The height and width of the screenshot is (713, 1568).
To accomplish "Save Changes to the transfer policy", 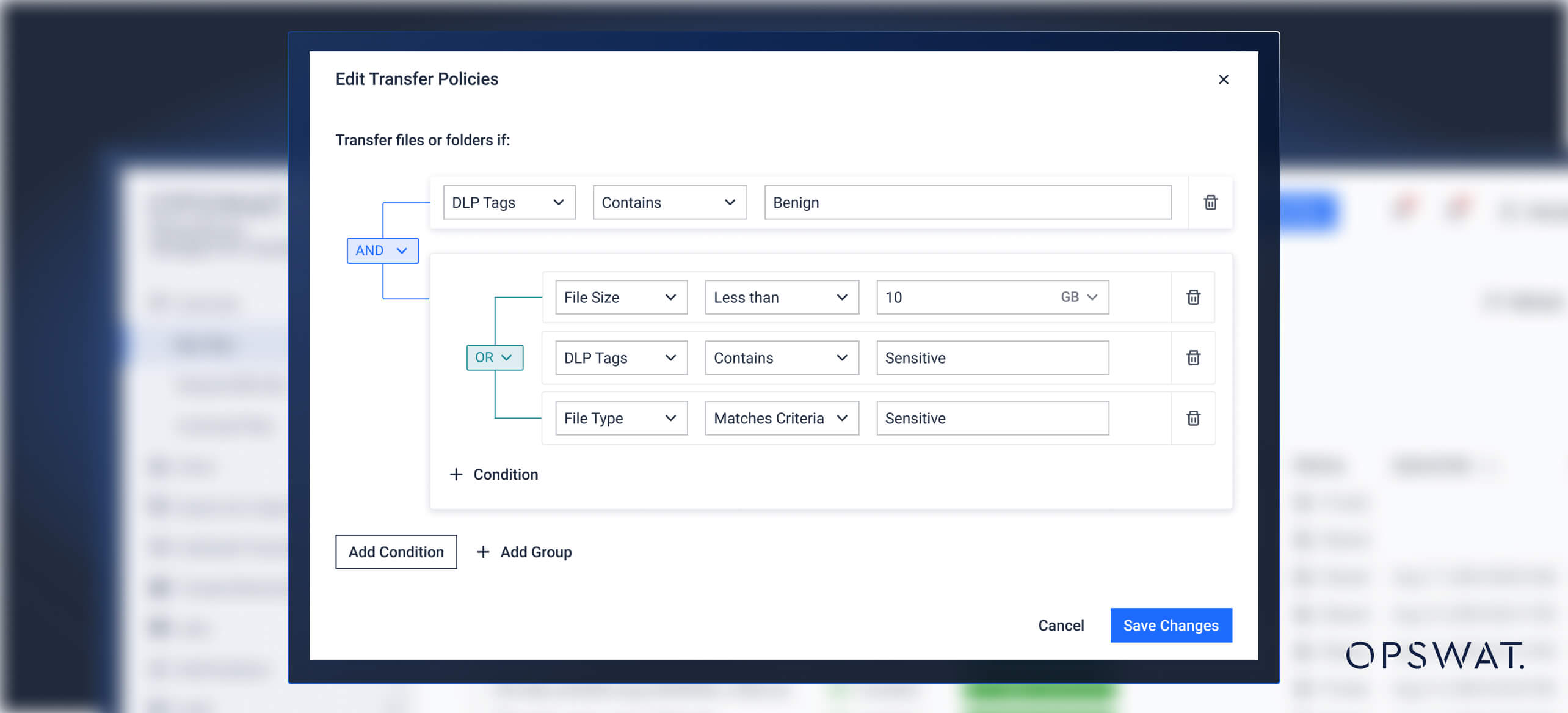I will [1171, 625].
